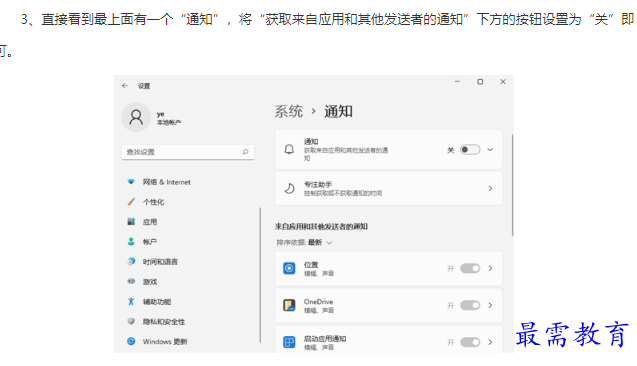637x366 pixels.
Task: Click the OneDrive app icon
Action: tap(289, 305)
